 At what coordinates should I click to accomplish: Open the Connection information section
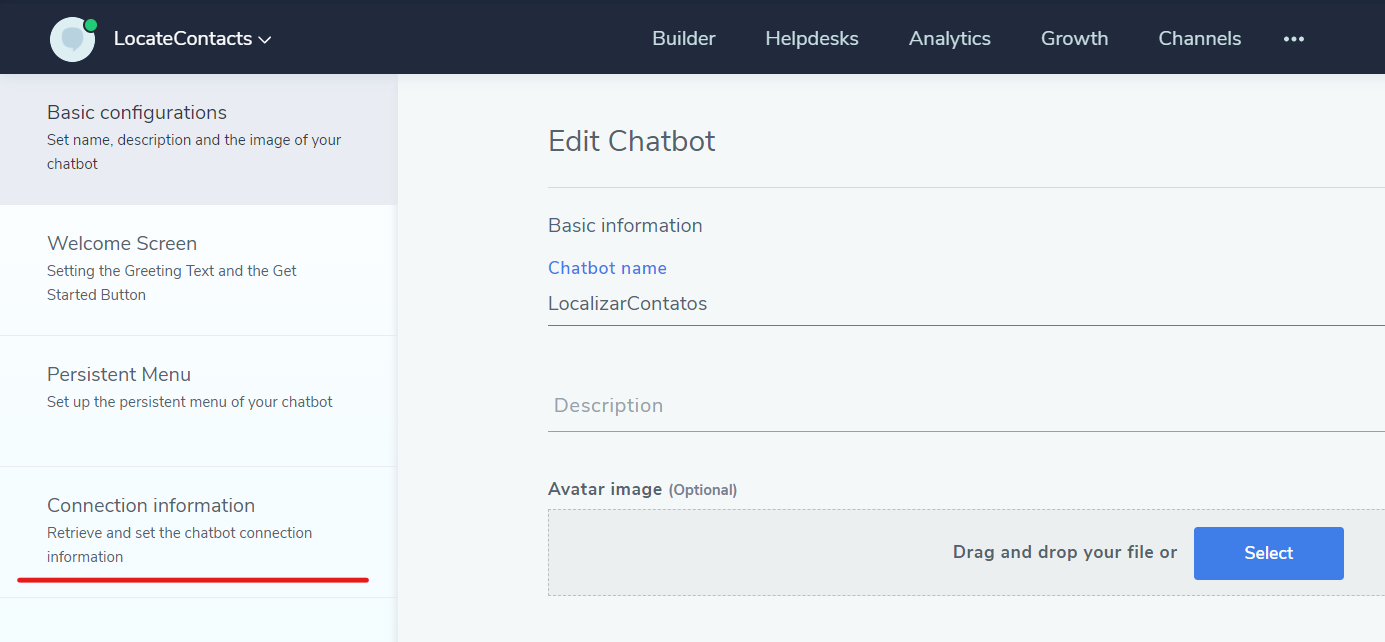[198, 531]
